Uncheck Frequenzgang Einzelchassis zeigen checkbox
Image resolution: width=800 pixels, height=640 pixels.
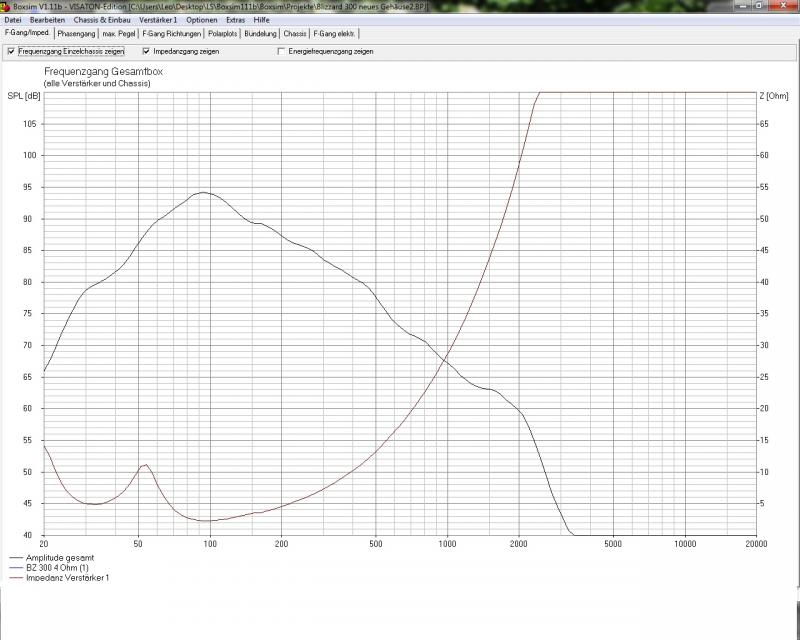pyautogui.click(x=11, y=51)
